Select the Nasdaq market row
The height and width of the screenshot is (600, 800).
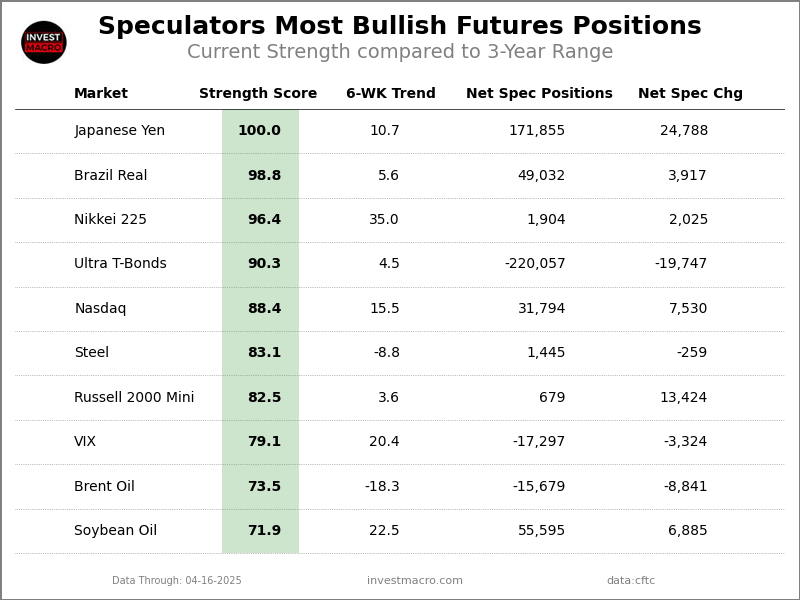coord(100,309)
